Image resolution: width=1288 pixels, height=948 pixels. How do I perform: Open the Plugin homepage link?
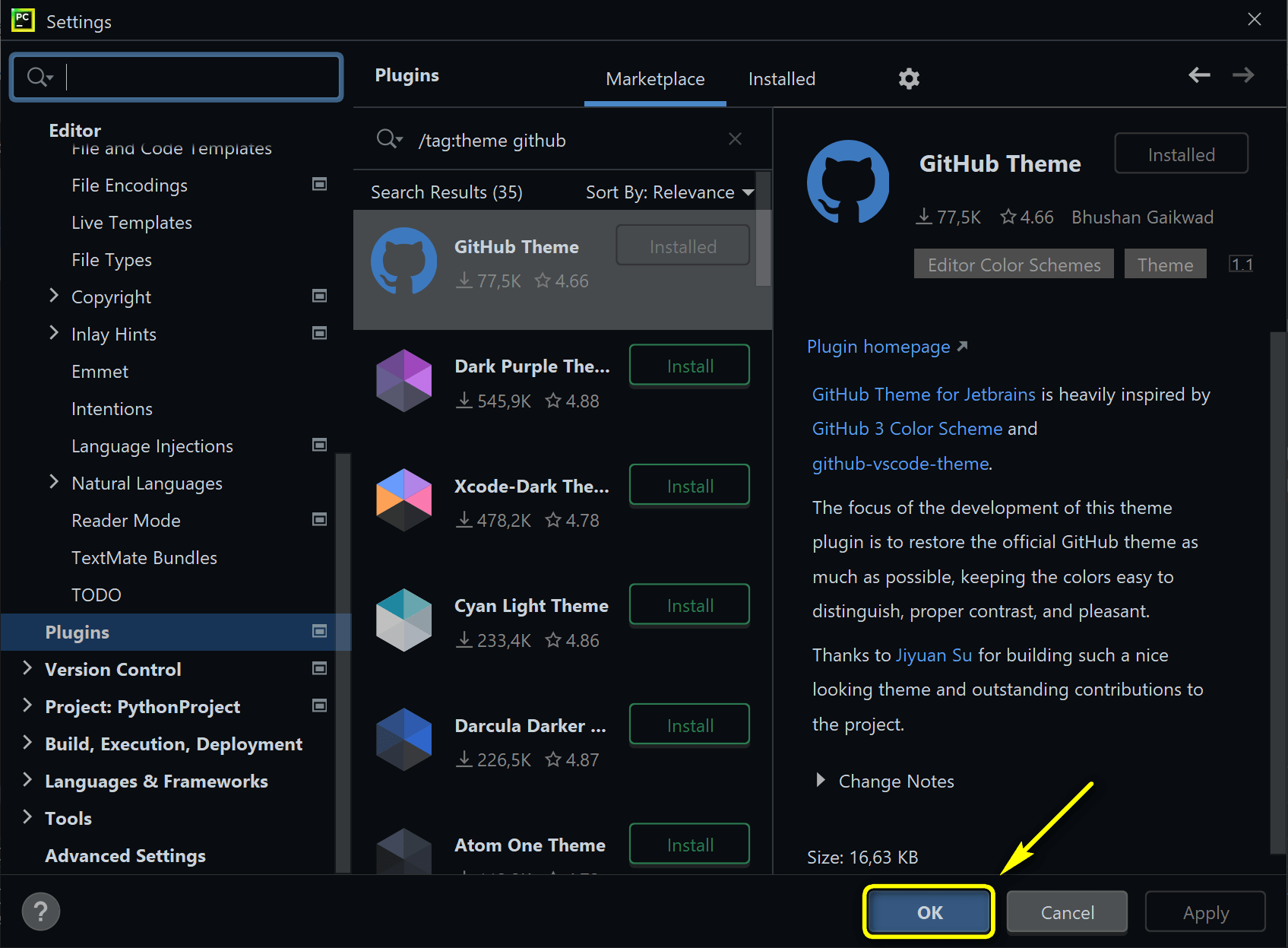click(878, 347)
